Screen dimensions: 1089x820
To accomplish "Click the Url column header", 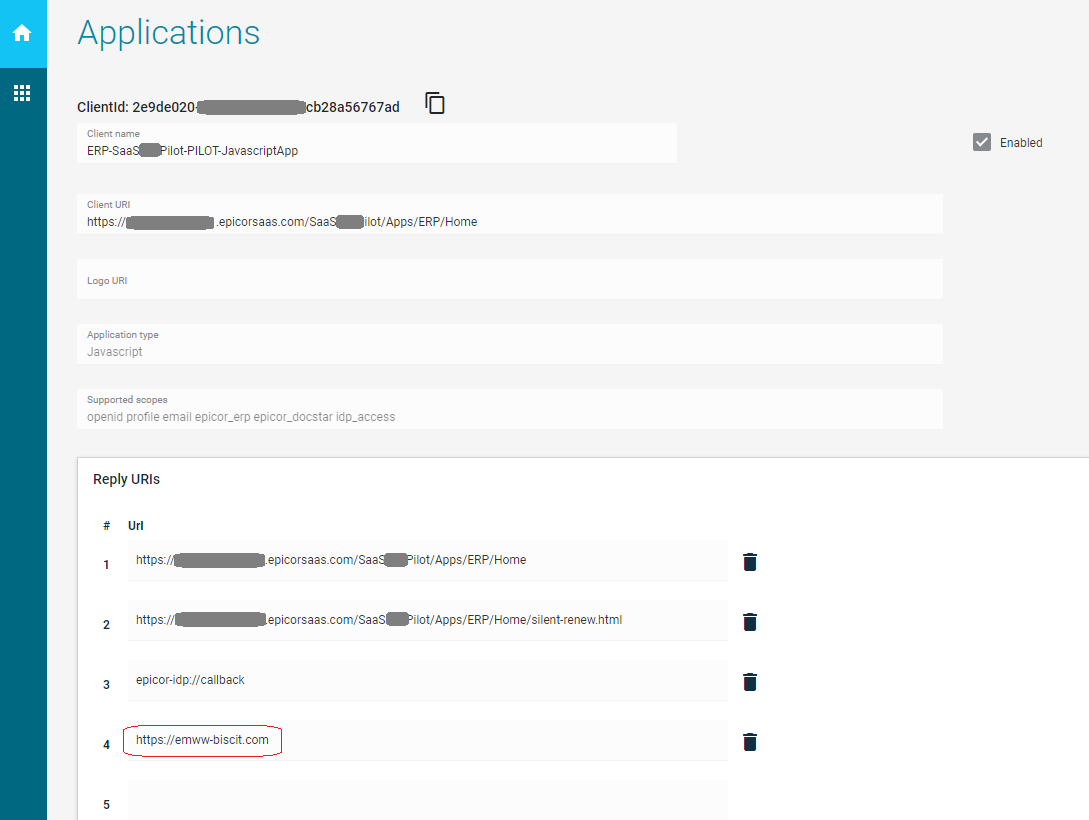I will pos(137,525).
